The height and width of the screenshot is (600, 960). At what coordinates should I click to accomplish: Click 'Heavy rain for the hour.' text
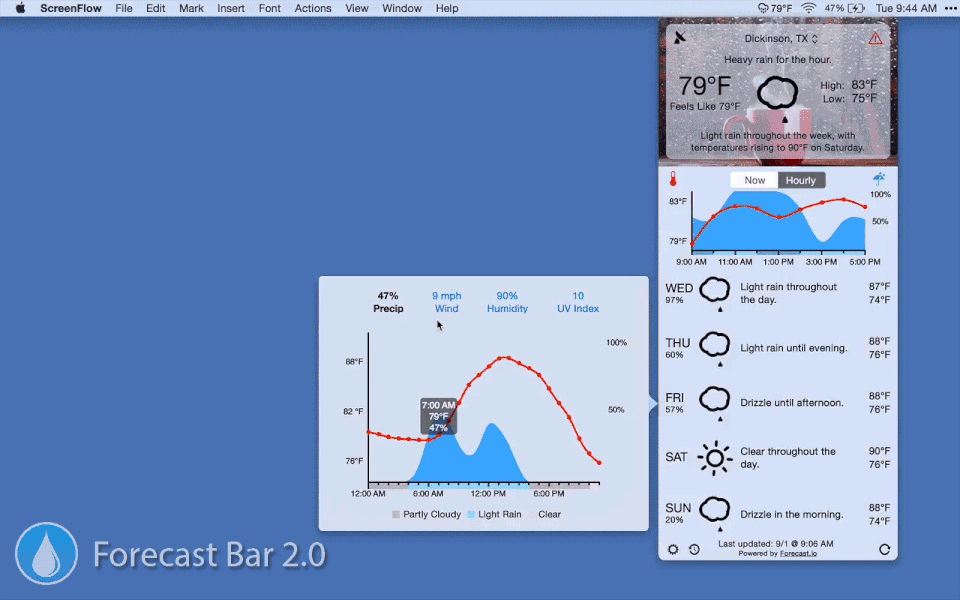(x=778, y=59)
